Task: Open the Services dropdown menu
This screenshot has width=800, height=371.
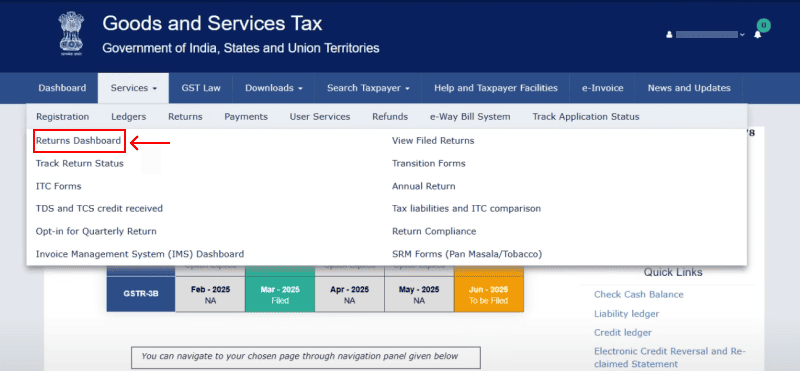Action: pyautogui.click(x=134, y=88)
